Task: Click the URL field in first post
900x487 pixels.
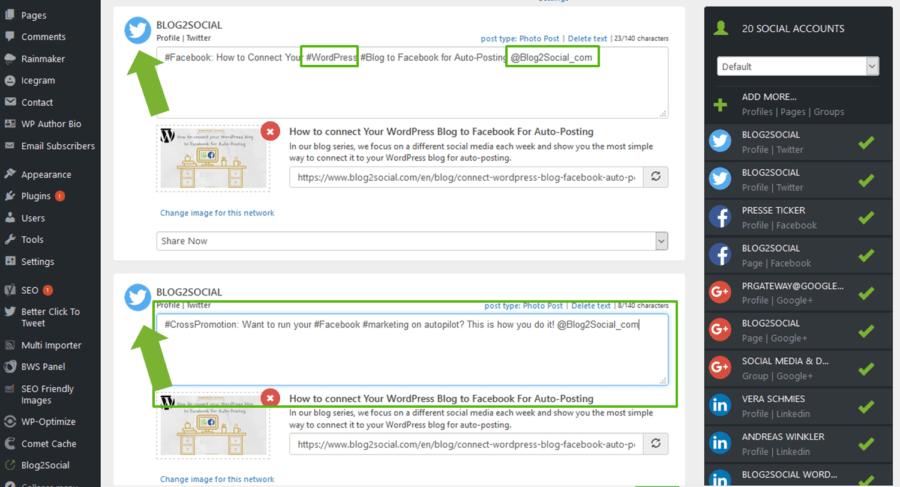Action: tap(466, 177)
